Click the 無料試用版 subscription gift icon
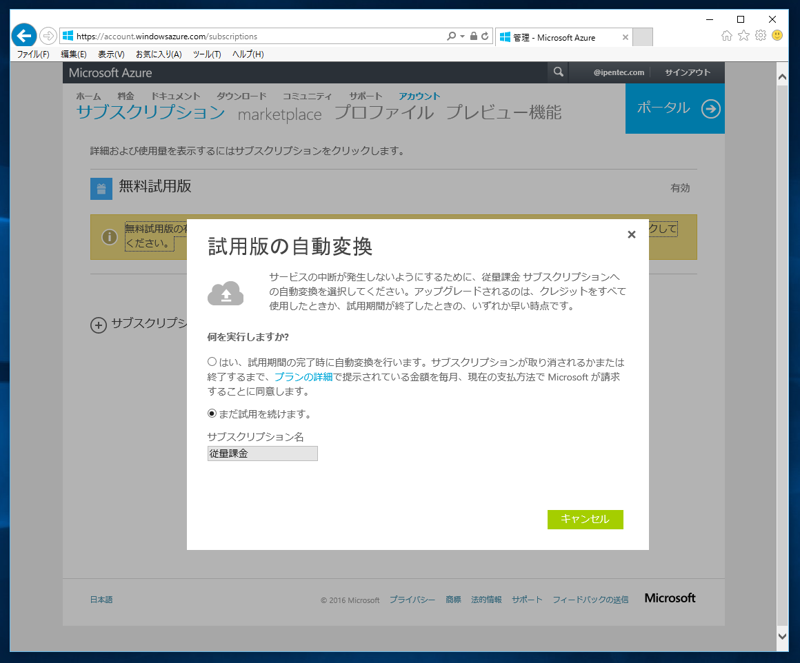 101,189
